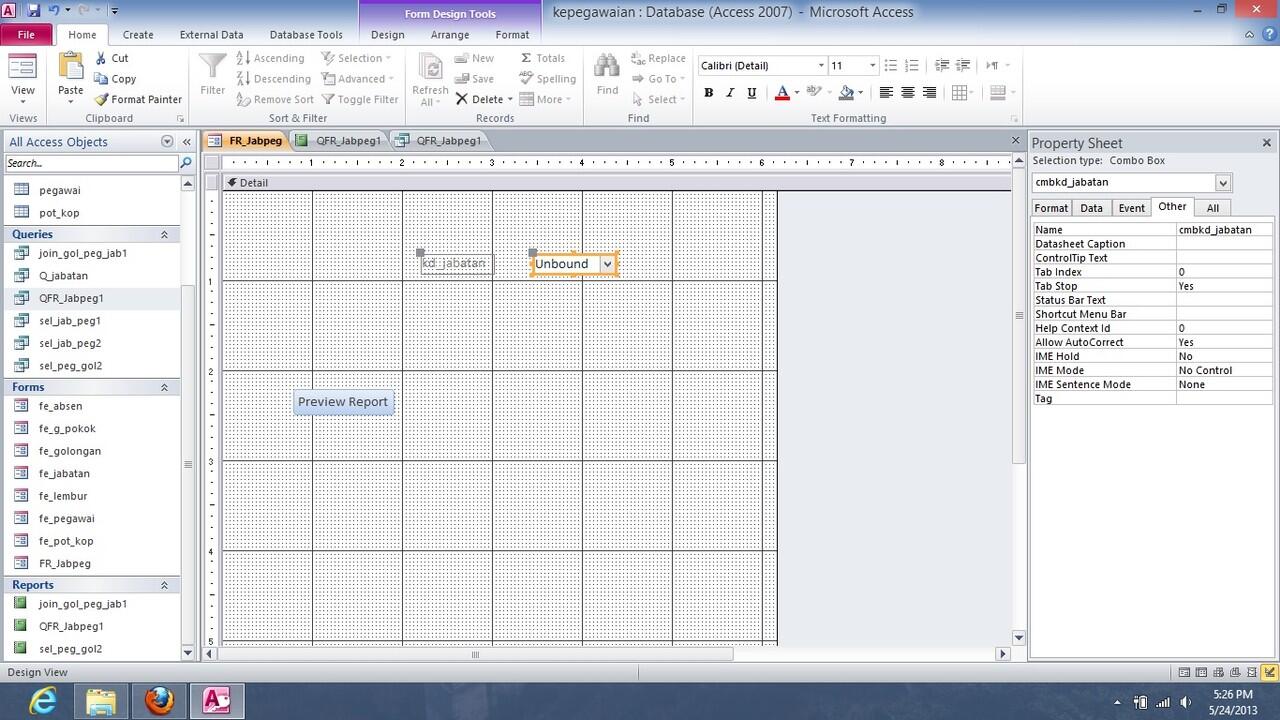Screen dimensions: 1280x720
Task: Select the pot_kop table
Action: (59, 213)
